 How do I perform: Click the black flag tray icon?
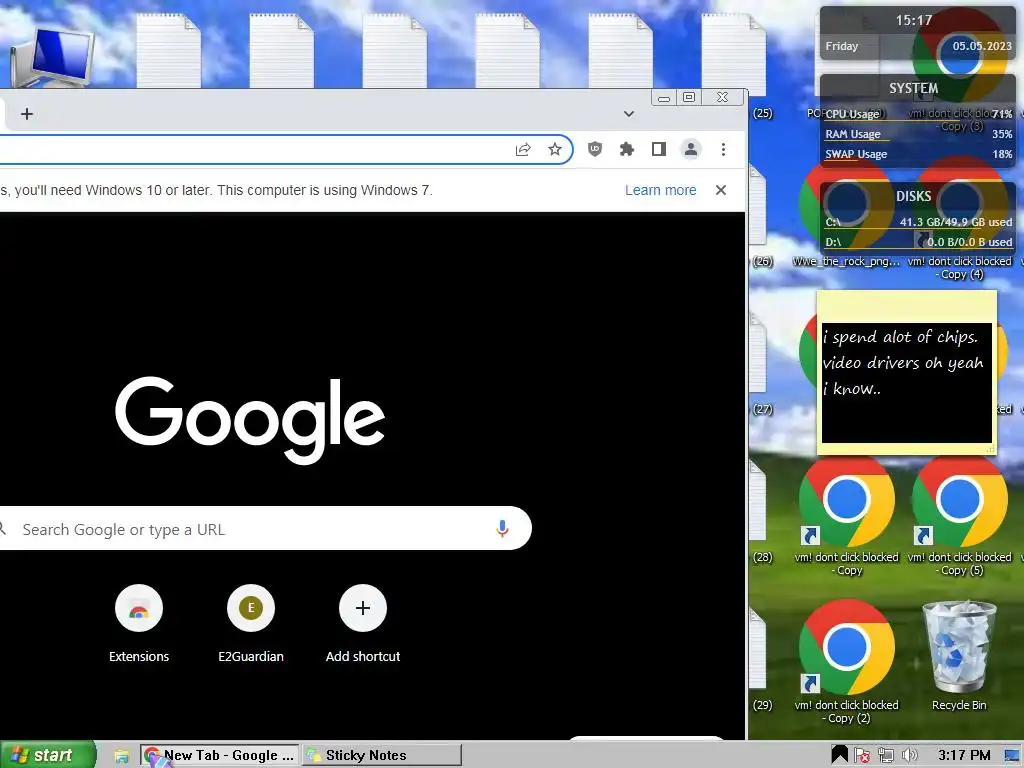(x=839, y=755)
